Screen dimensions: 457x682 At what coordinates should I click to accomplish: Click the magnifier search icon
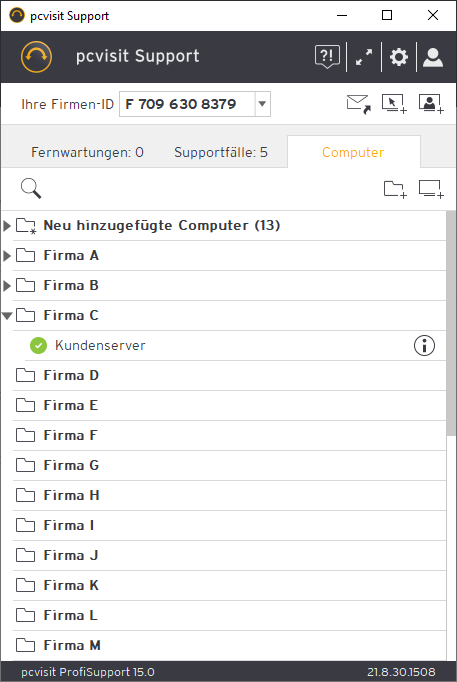pos(31,189)
